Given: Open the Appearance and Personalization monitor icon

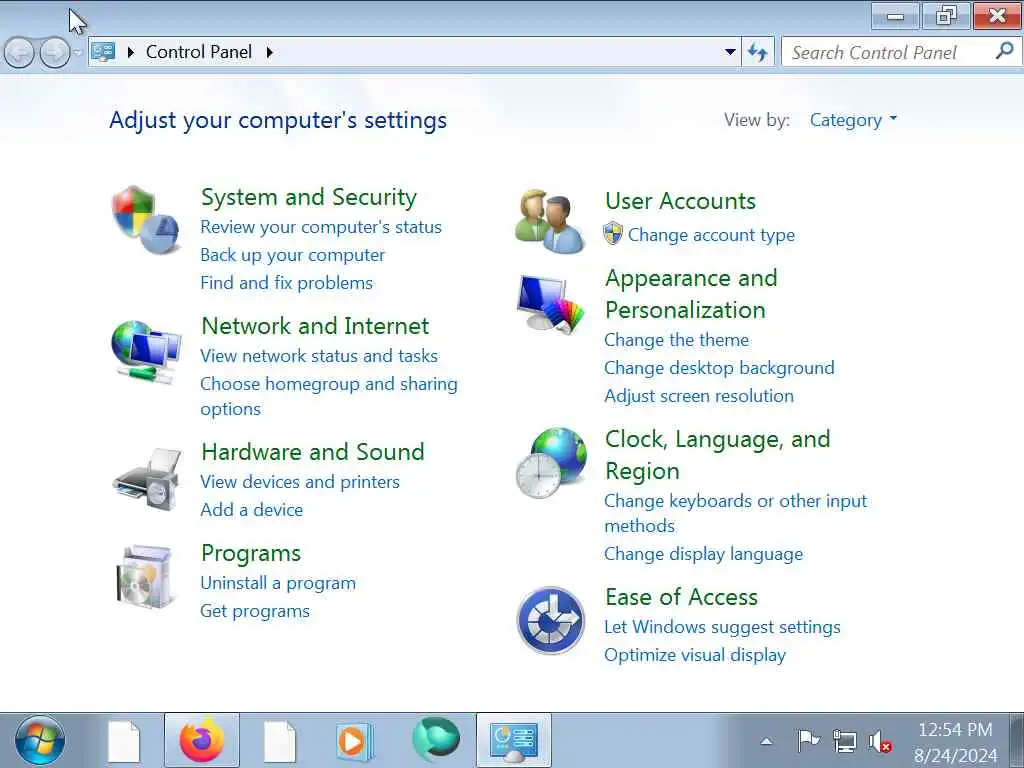Looking at the screenshot, I should coord(551,304).
